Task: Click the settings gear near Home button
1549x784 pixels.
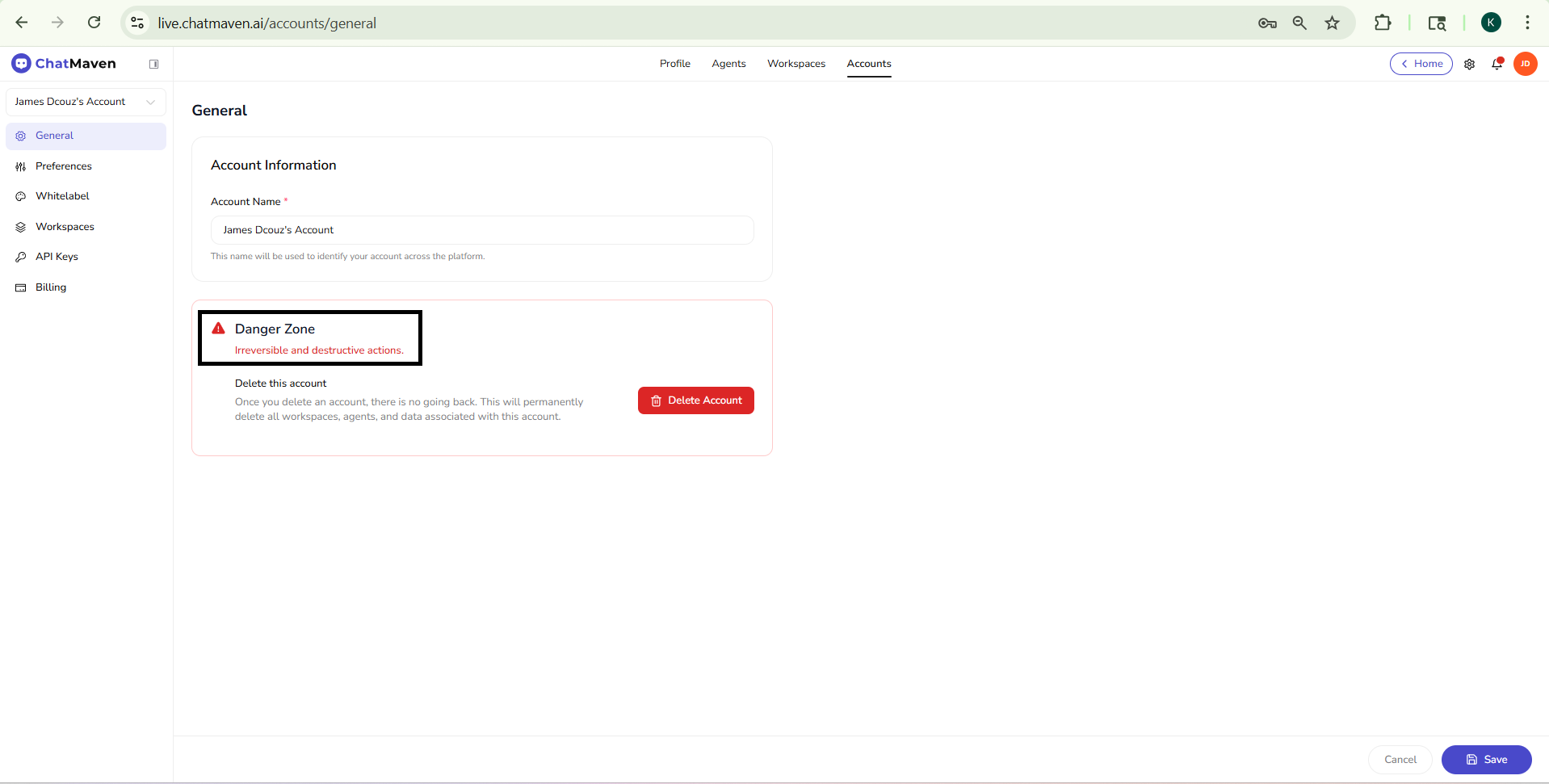Action: [1470, 64]
